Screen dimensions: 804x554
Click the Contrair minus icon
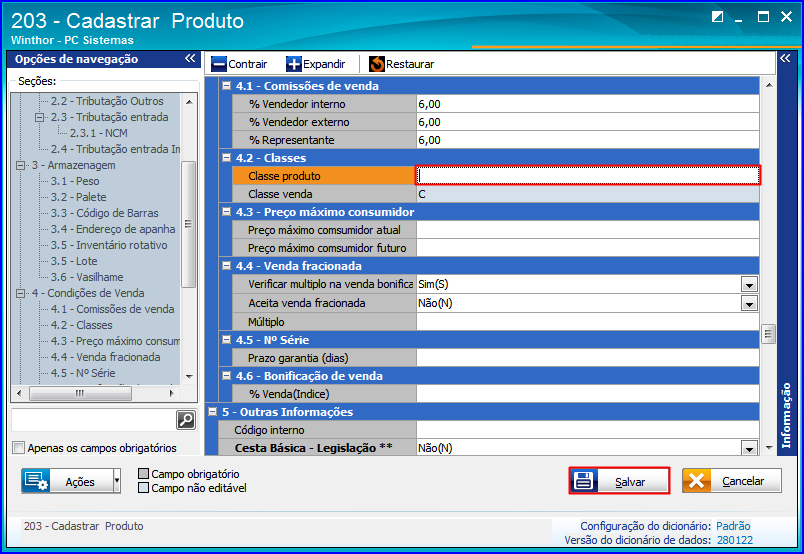coord(219,64)
